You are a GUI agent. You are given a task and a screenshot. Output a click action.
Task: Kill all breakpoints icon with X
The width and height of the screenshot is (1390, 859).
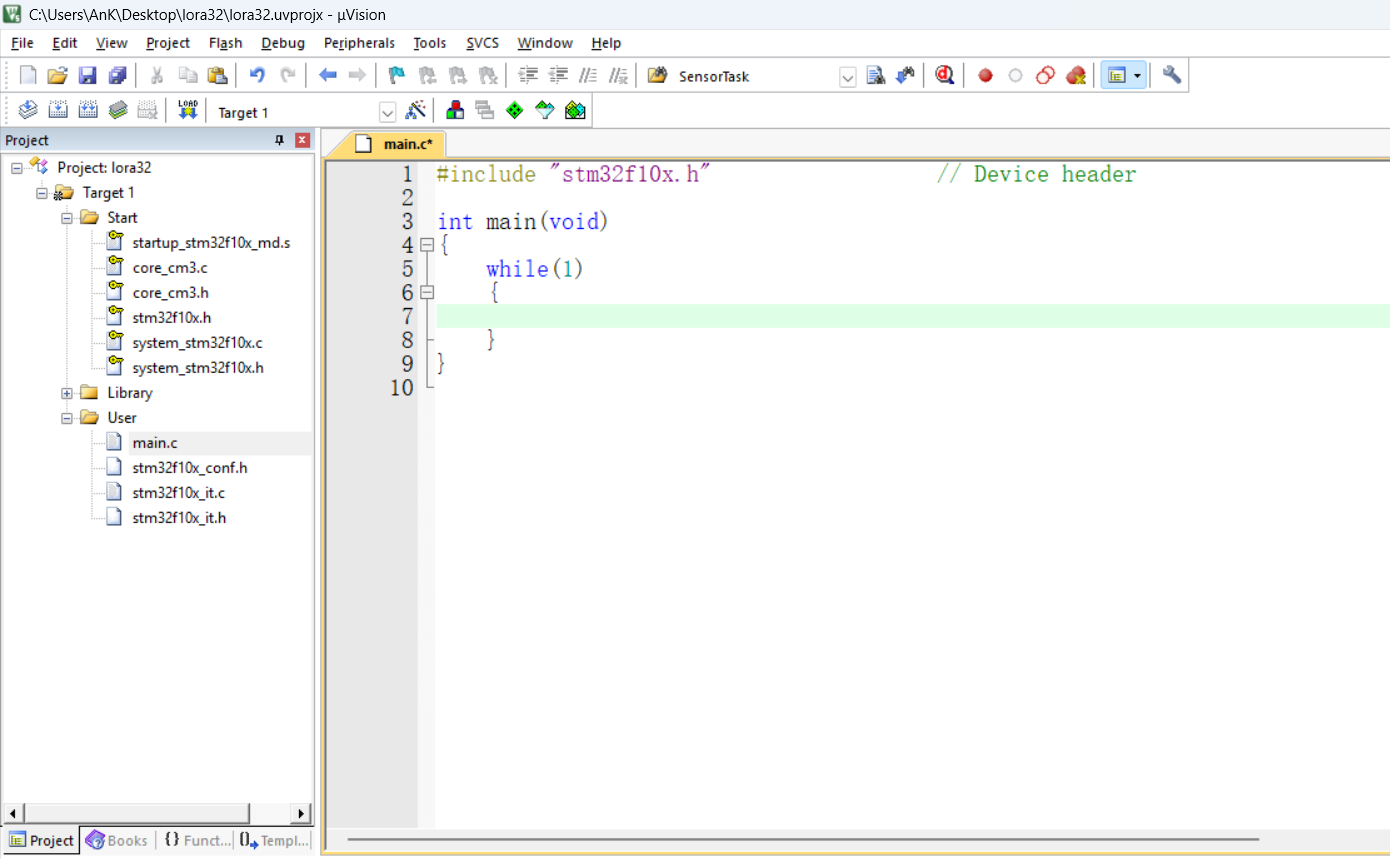coord(1075,76)
